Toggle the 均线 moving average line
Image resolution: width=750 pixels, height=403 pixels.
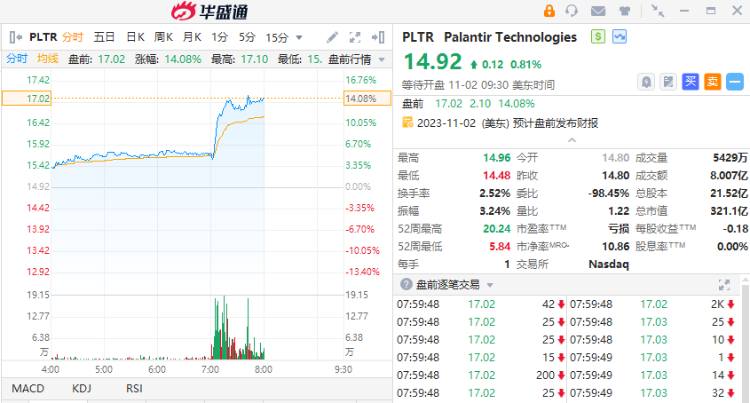coord(48,59)
